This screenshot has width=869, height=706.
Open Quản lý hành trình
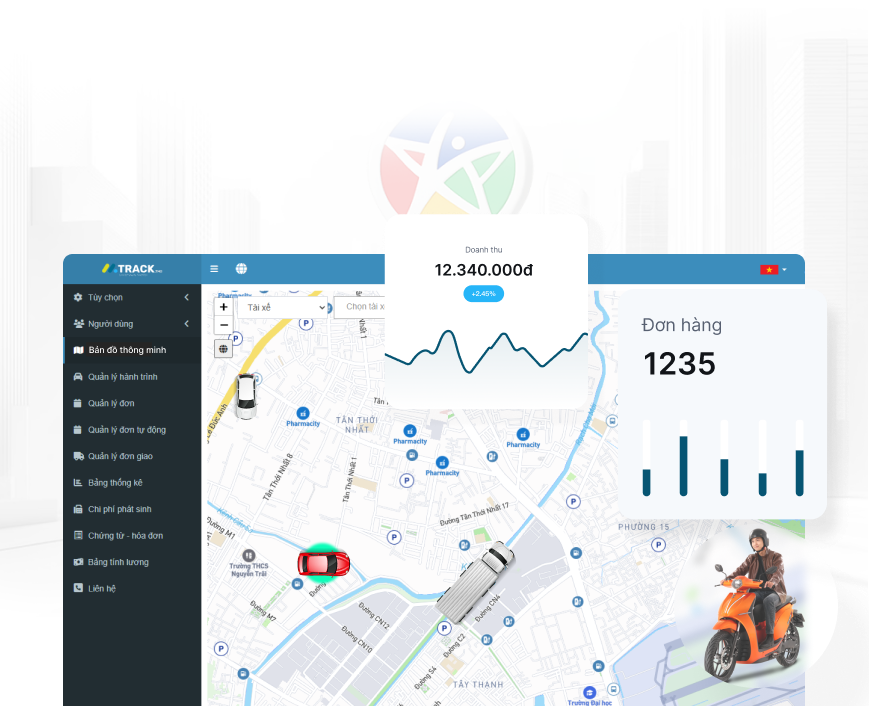pyautogui.click(x=122, y=377)
